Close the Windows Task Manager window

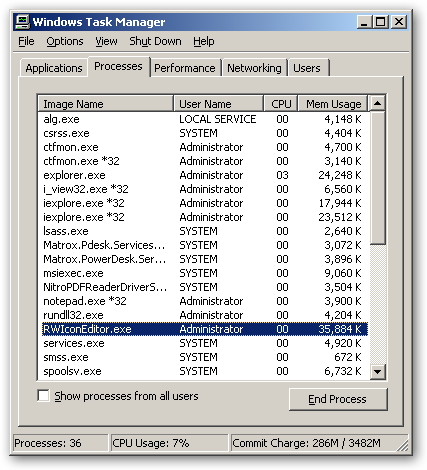click(x=399, y=22)
